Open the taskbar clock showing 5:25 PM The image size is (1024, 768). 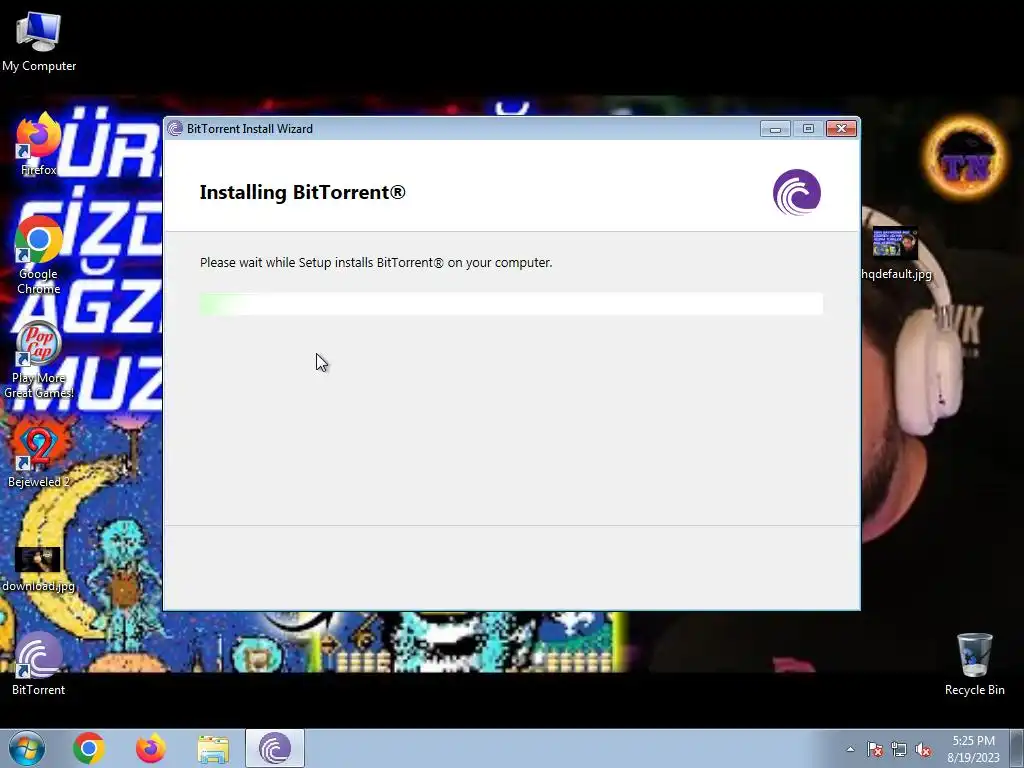point(973,748)
